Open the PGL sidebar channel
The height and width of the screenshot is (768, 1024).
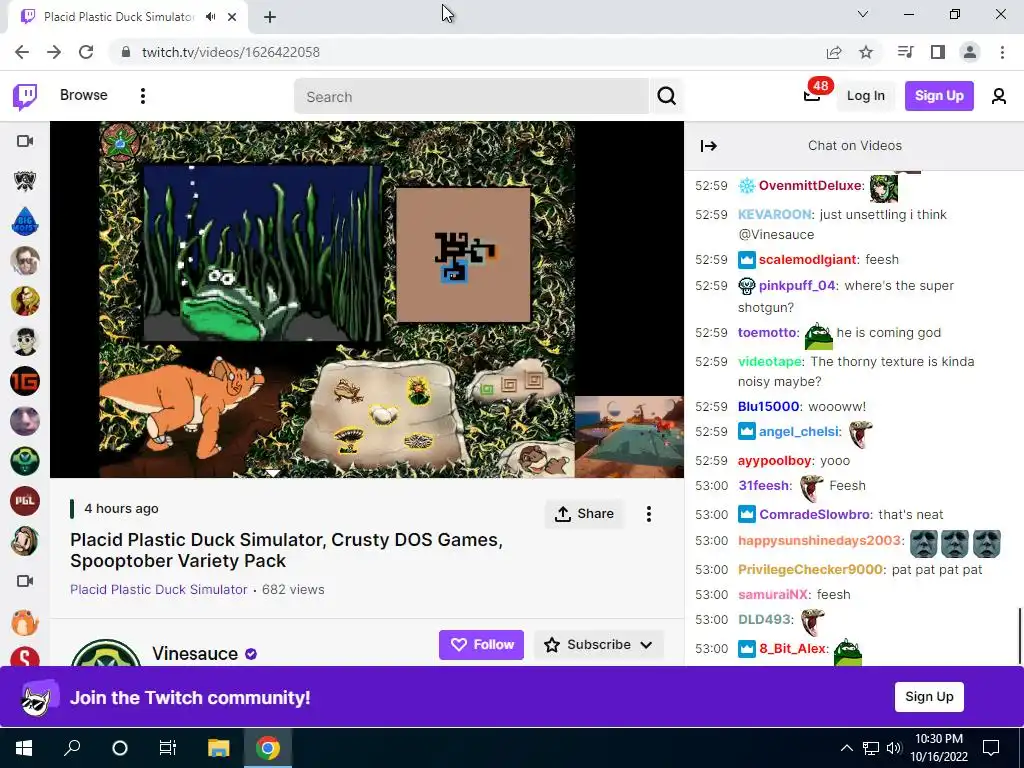tap(25, 501)
